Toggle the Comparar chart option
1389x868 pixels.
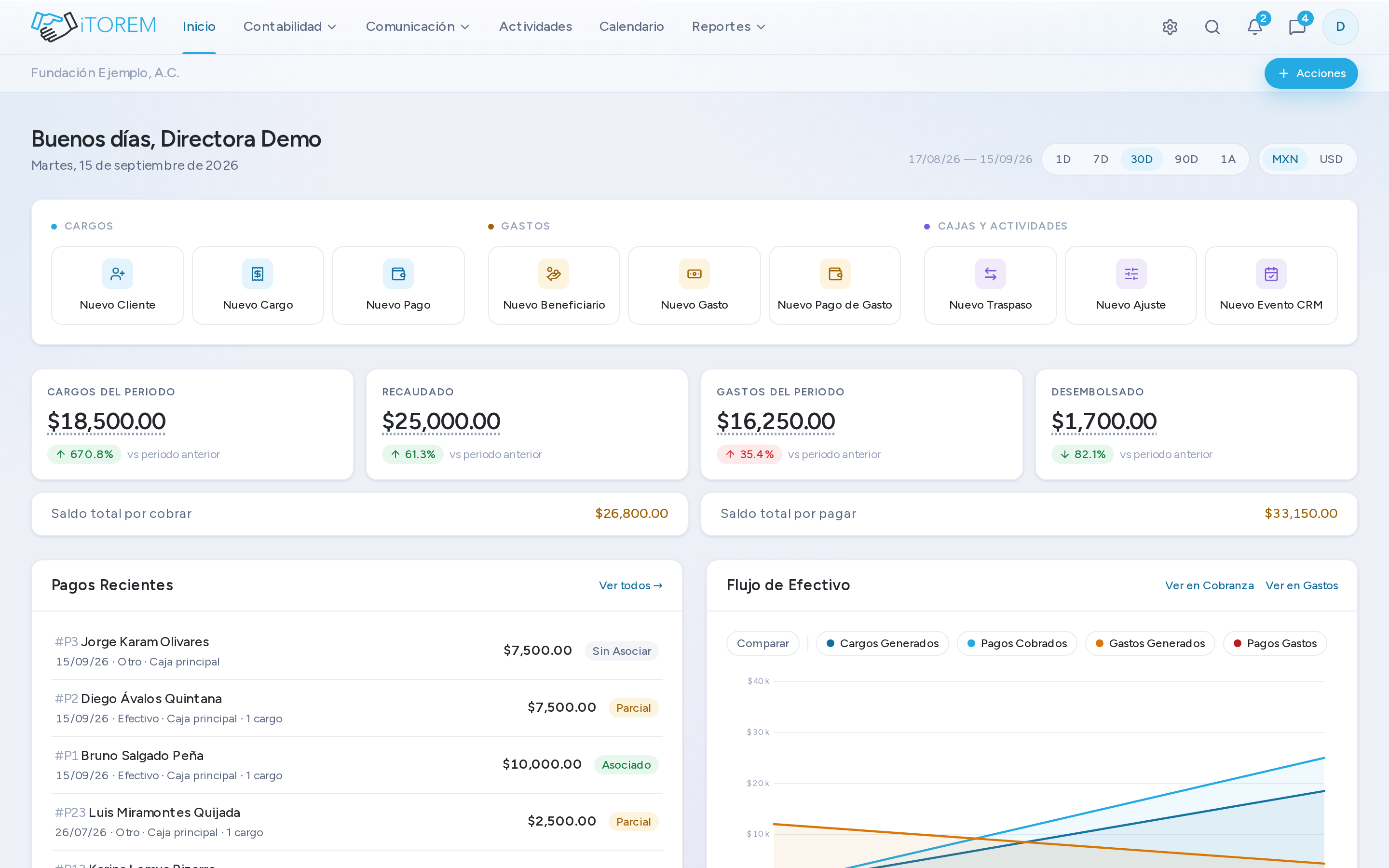click(763, 644)
